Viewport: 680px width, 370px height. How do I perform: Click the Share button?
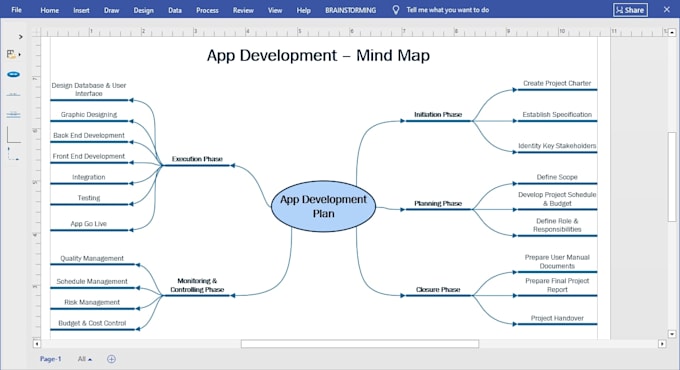pyautogui.click(x=631, y=10)
